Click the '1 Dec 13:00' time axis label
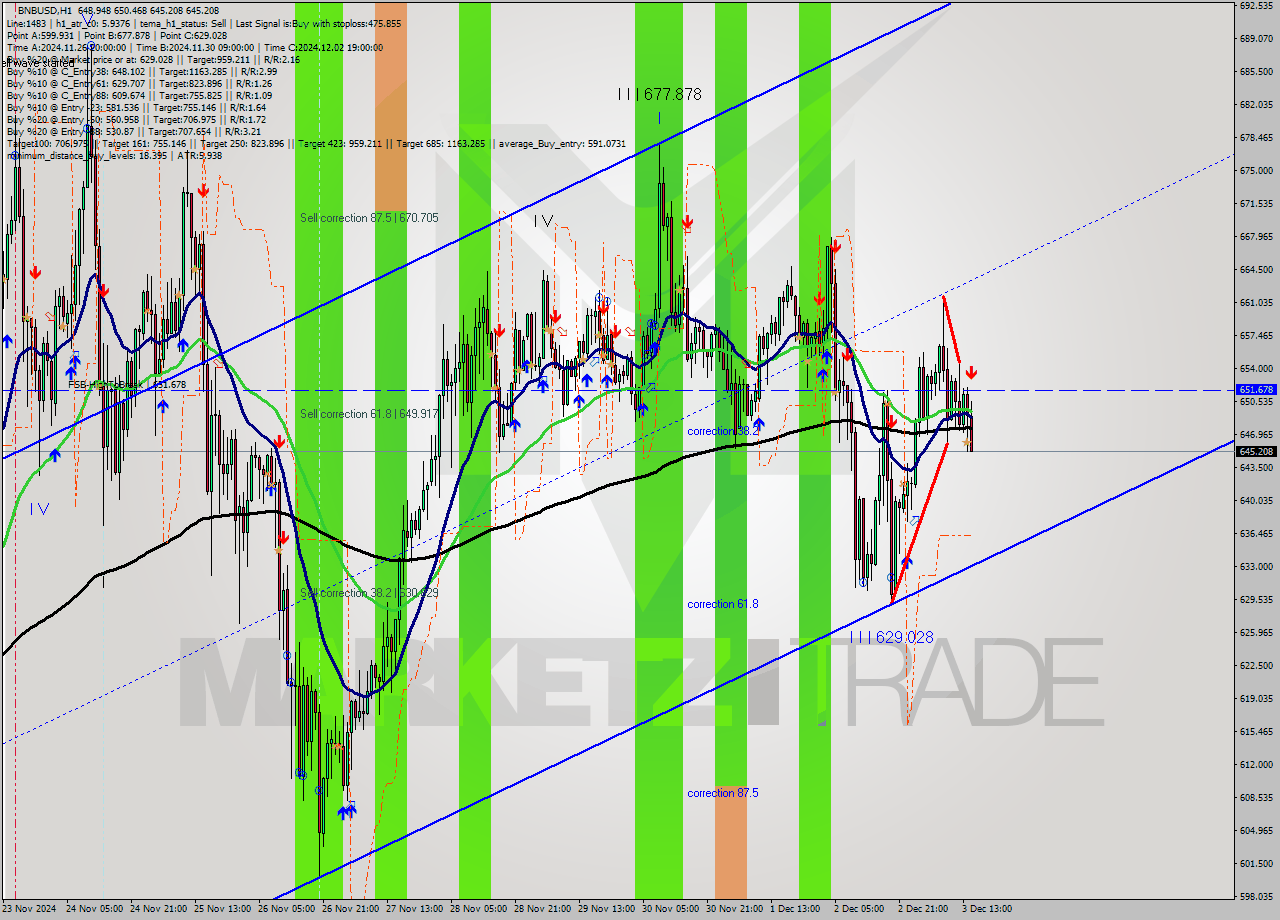The width and height of the screenshot is (1280, 920). (x=795, y=909)
